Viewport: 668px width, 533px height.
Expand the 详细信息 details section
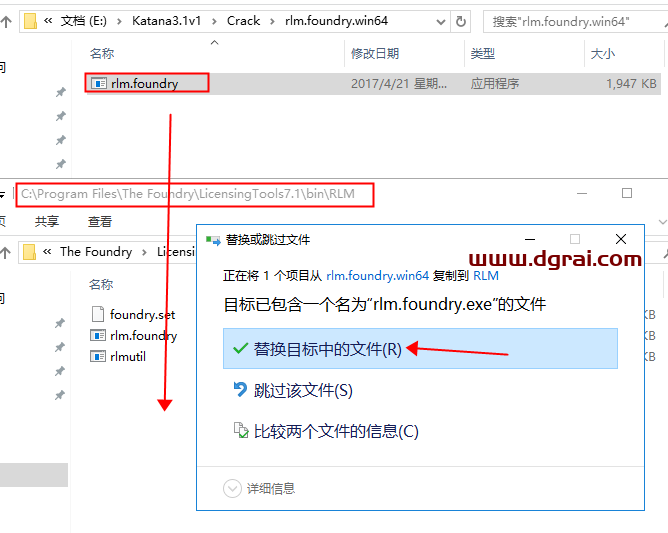[x=233, y=489]
